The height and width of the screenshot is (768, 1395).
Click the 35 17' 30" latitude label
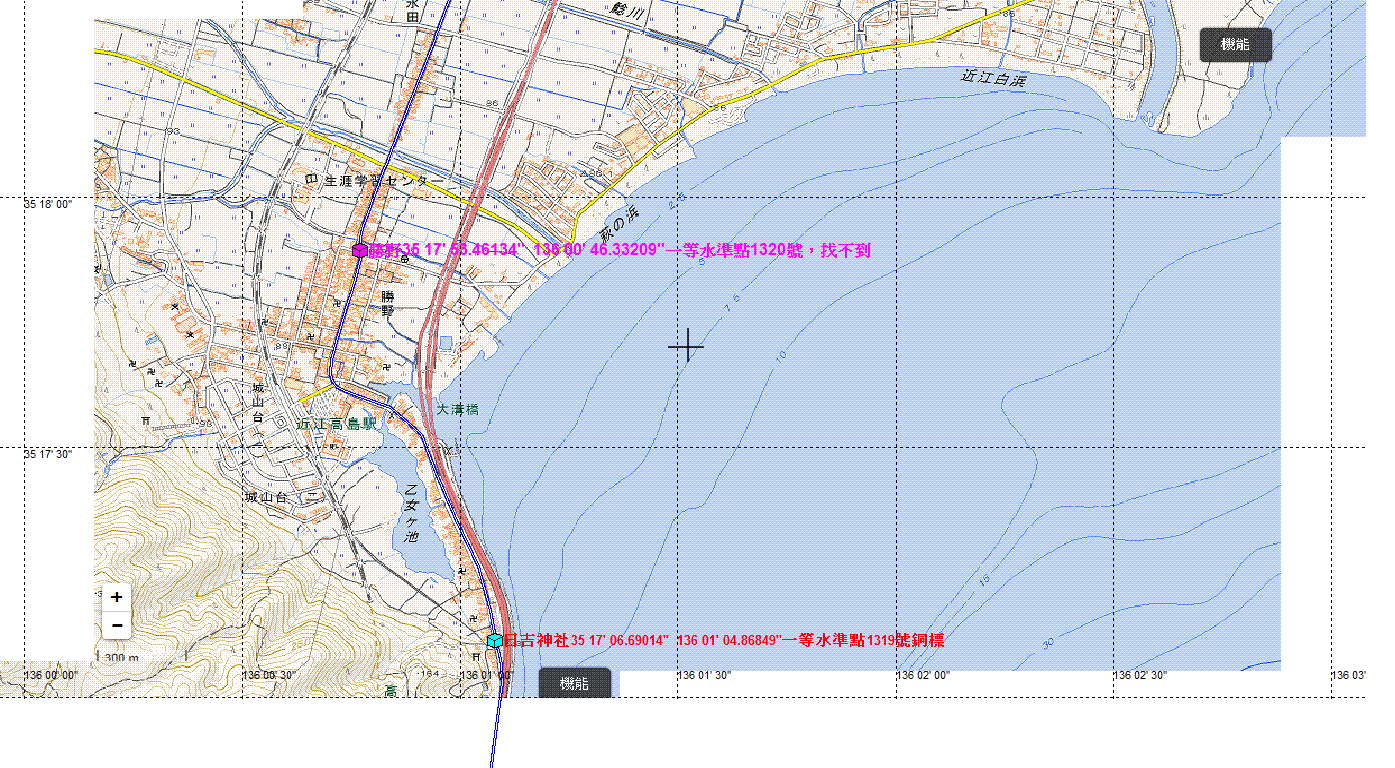coord(48,454)
